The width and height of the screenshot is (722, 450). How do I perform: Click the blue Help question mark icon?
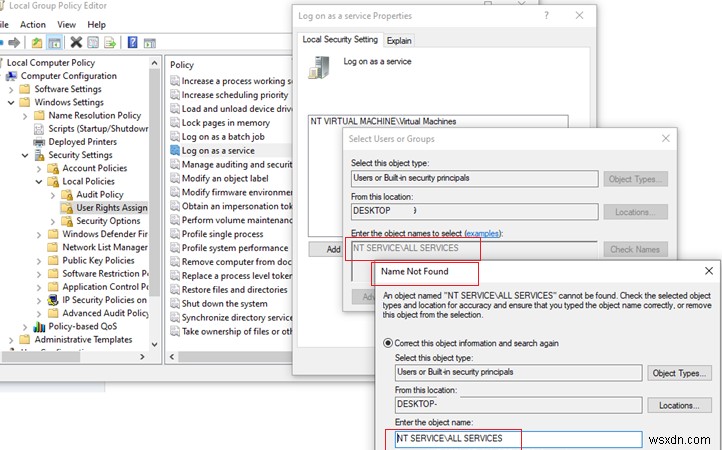[x=133, y=42]
